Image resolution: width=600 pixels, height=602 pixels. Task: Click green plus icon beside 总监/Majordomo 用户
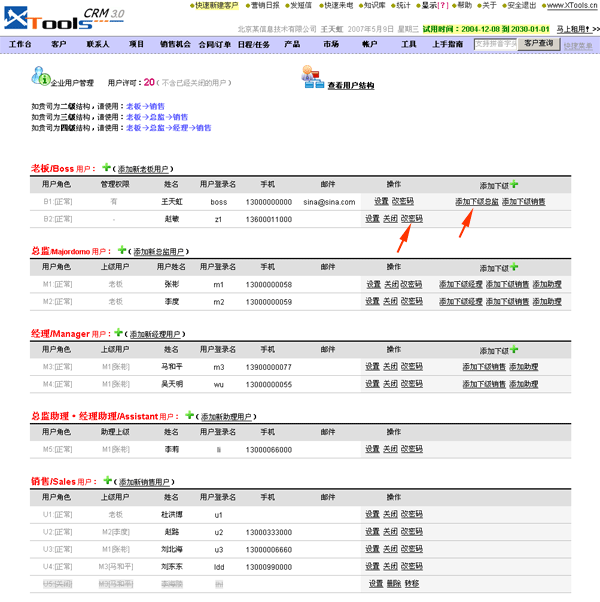click(122, 250)
